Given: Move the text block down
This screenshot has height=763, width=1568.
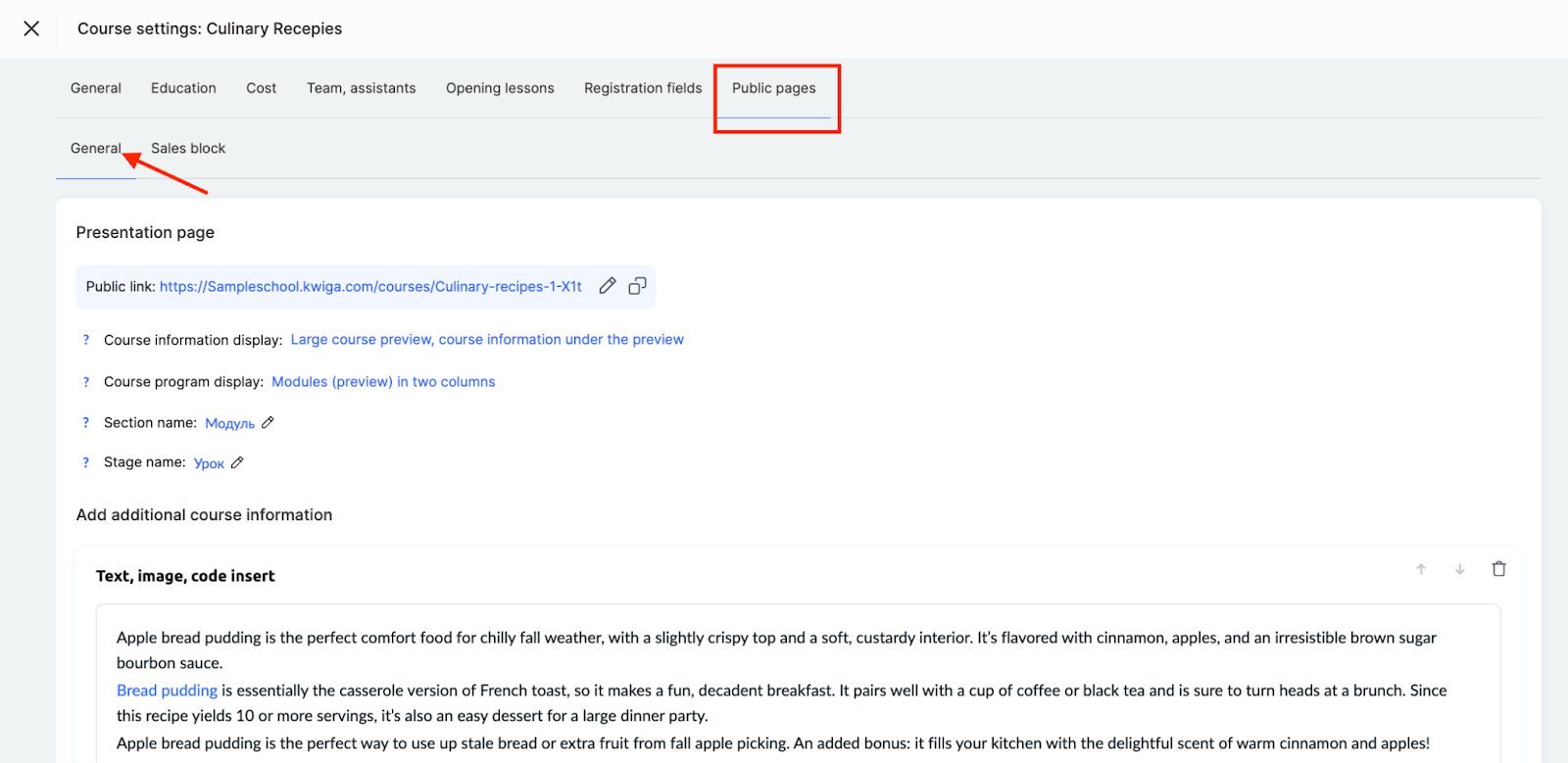Looking at the screenshot, I should [1459, 569].
